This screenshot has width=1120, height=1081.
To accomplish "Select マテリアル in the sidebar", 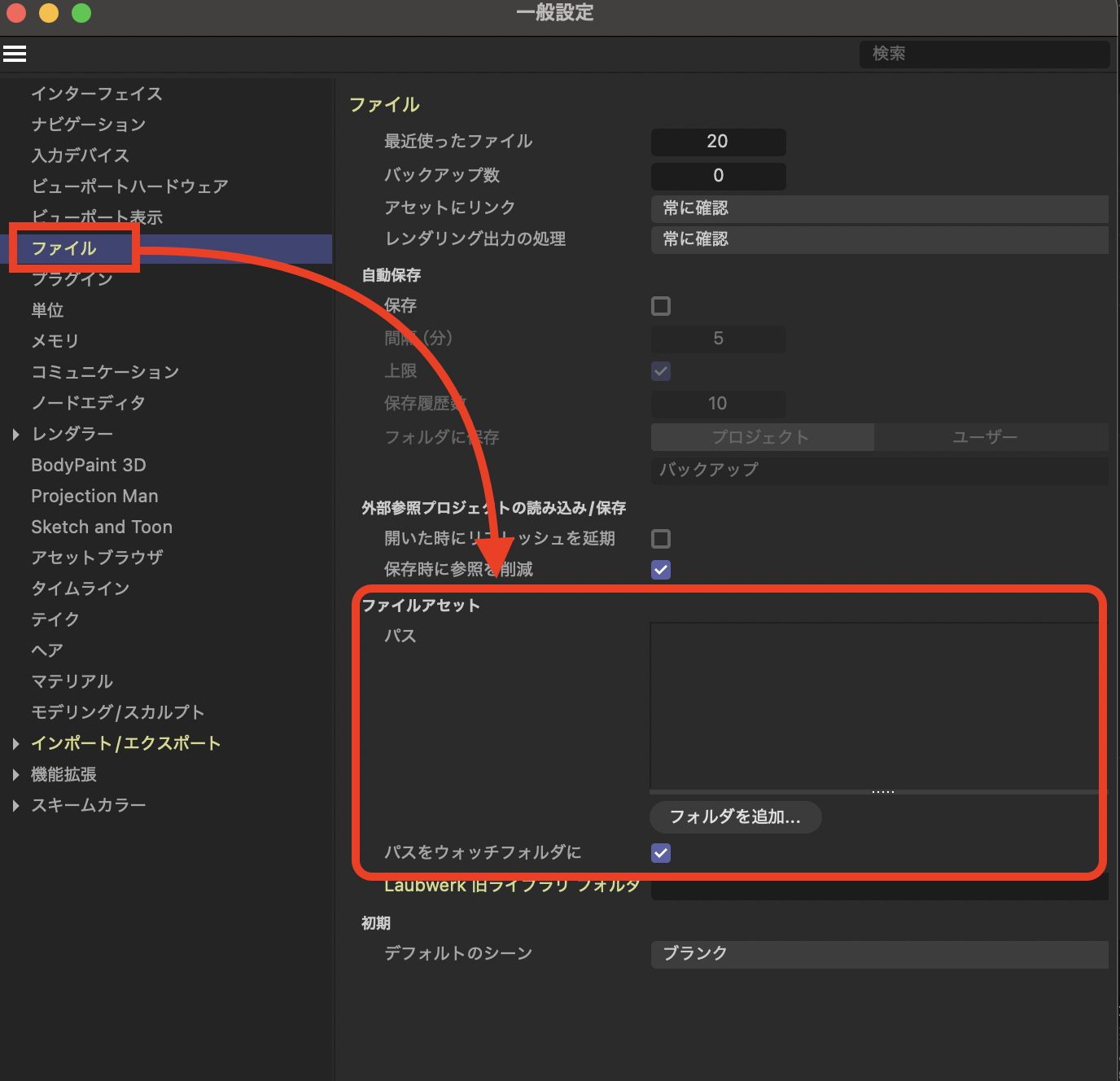I will 72,681.
